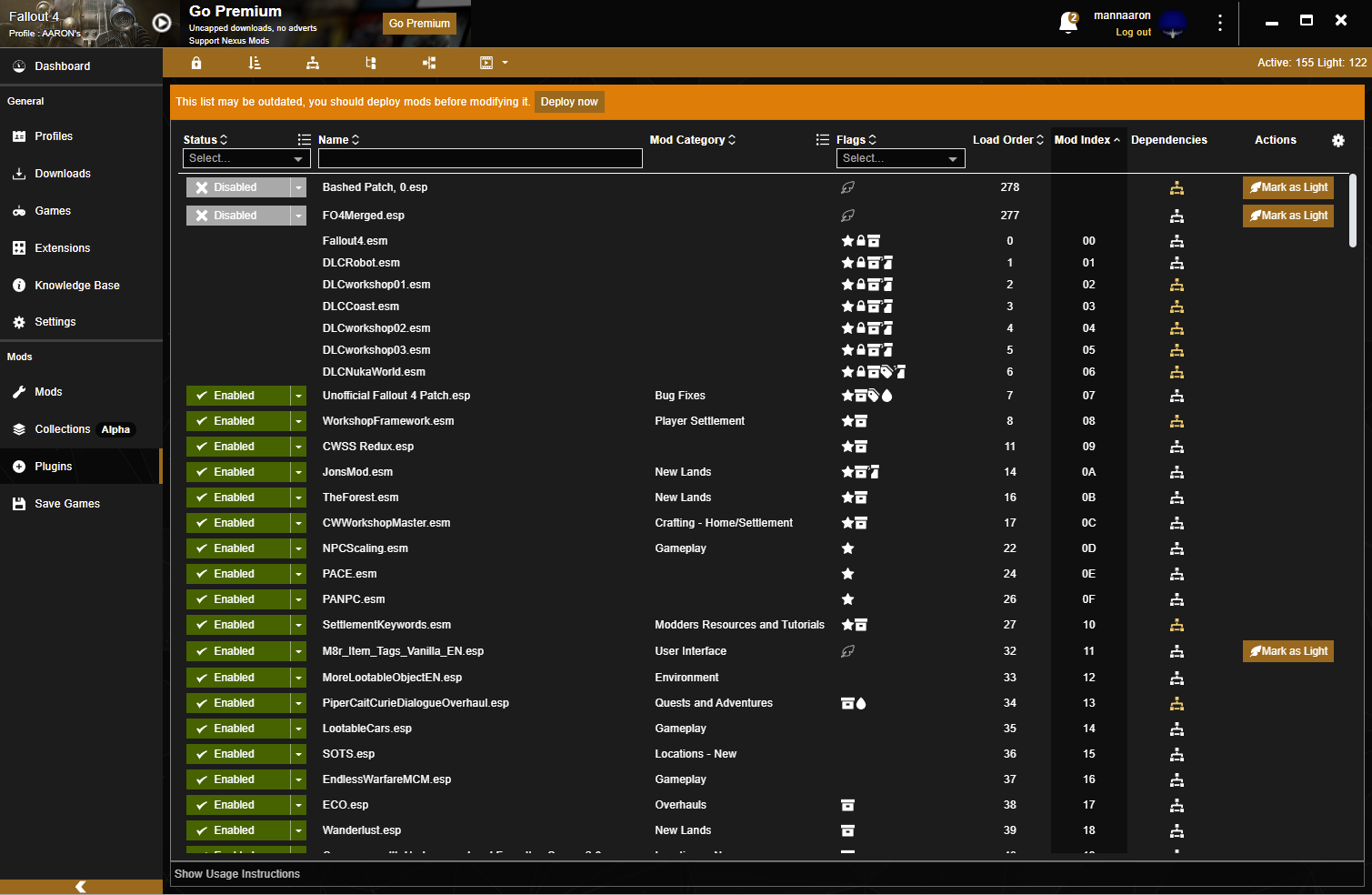Toggle Disabled status of Bashed Patch, 0.esp
Viewport: 1372px width, 895px height.
coord(238,187)
